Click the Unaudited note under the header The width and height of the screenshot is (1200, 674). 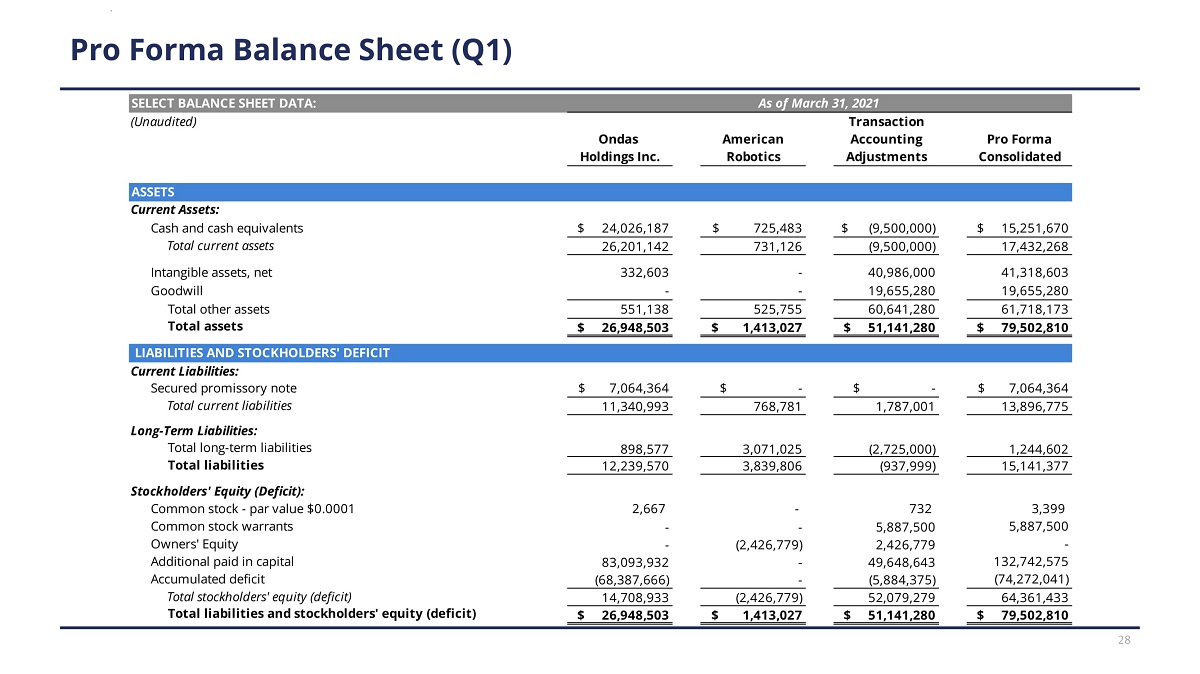[x=164, y=122]
